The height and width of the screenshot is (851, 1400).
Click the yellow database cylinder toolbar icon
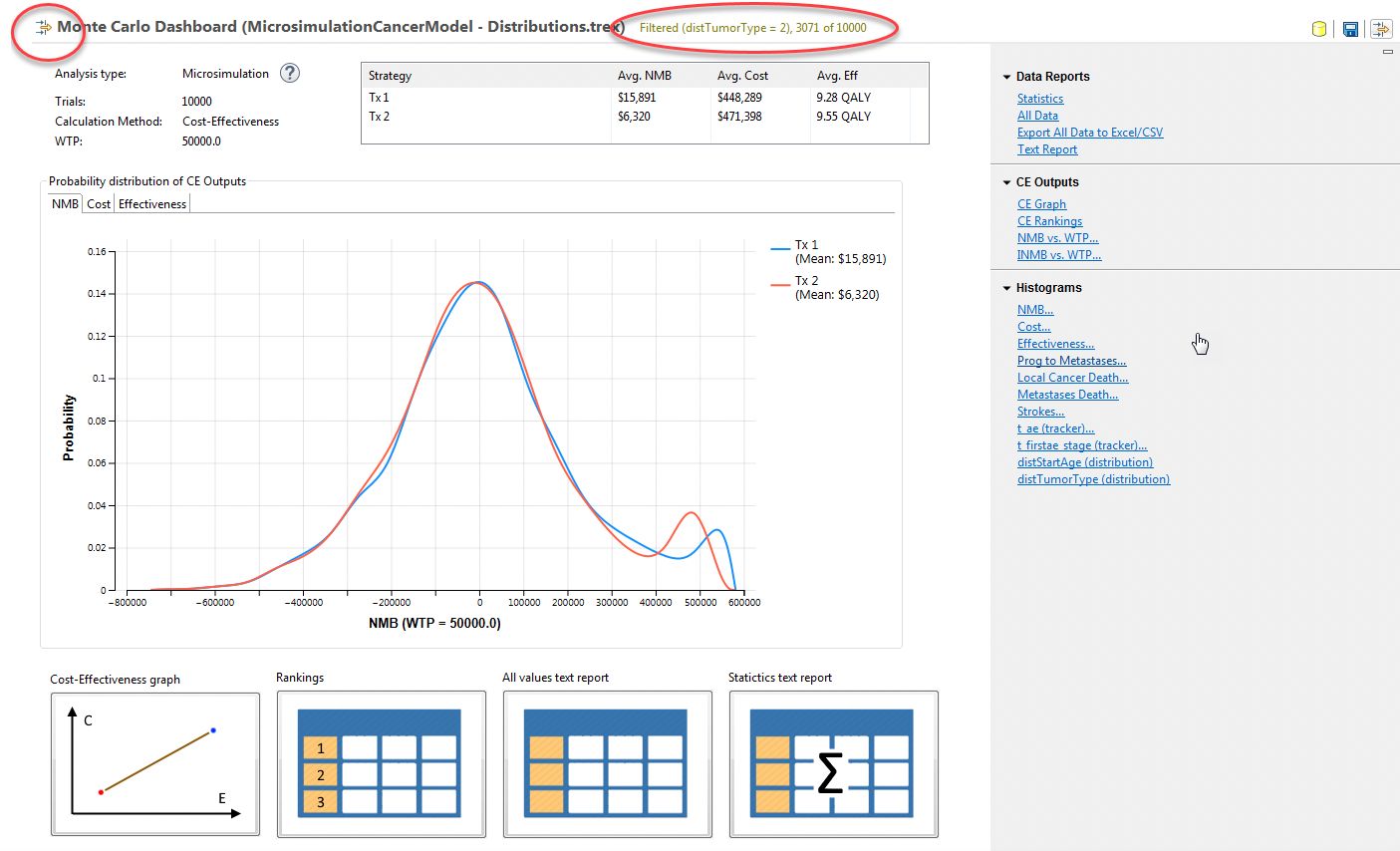[x=1319, y=29]
